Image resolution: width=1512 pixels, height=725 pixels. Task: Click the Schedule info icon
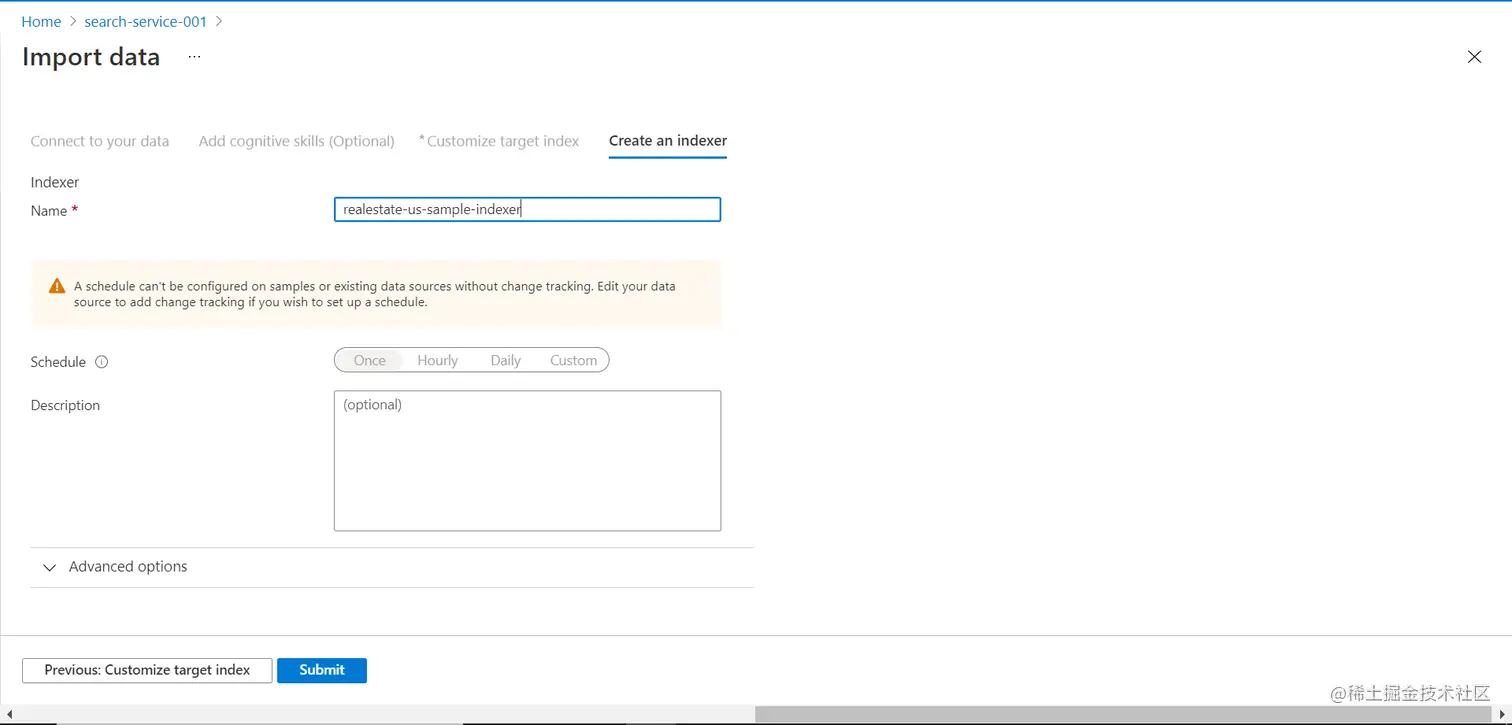tap(101, 362)
